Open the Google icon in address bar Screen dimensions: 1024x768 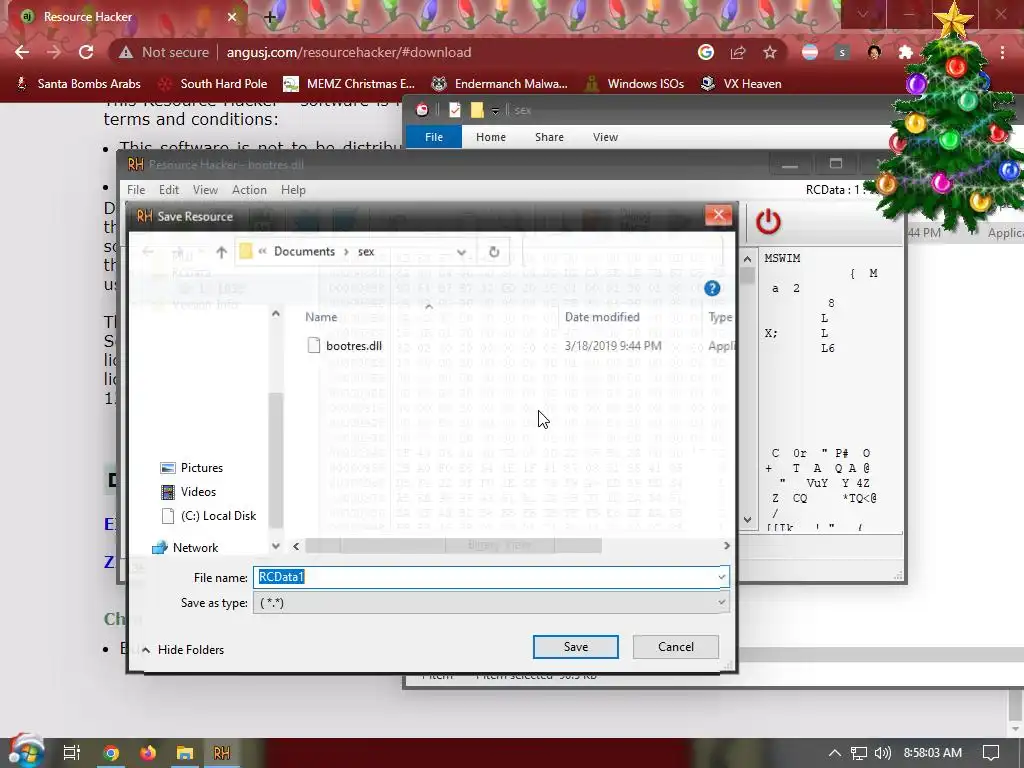[705, 52]
